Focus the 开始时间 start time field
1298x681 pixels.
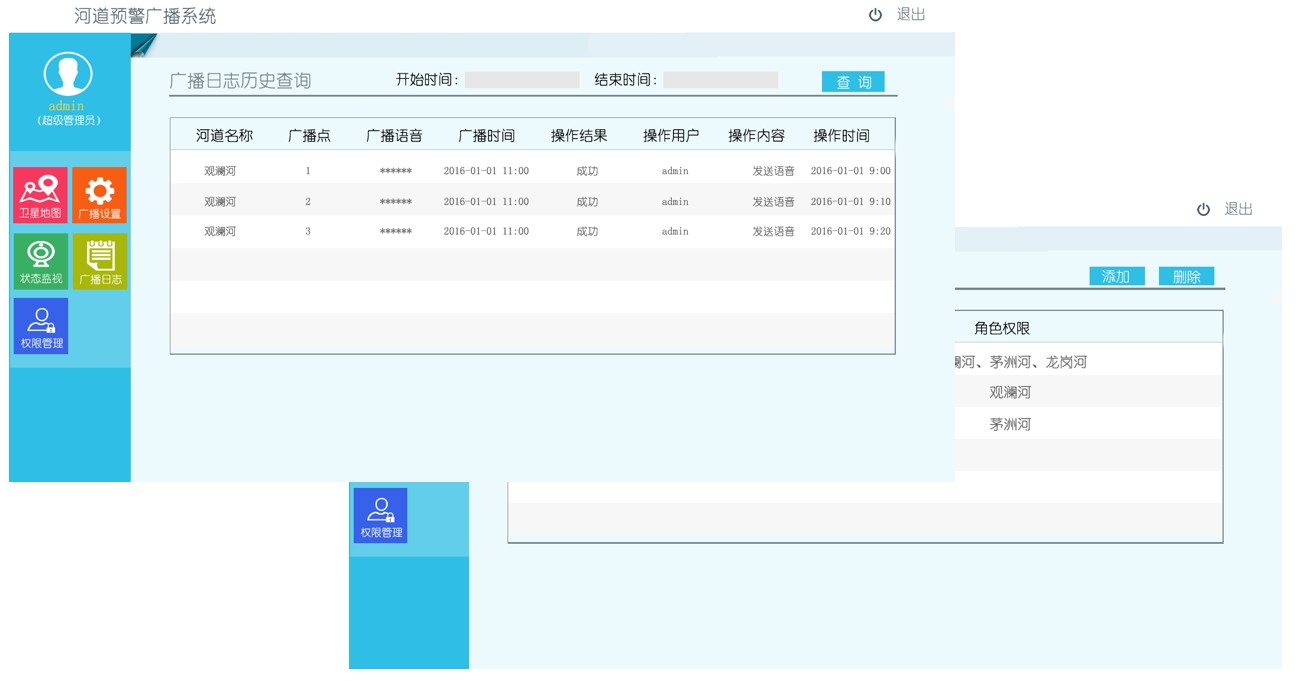(x=522, y=80)
